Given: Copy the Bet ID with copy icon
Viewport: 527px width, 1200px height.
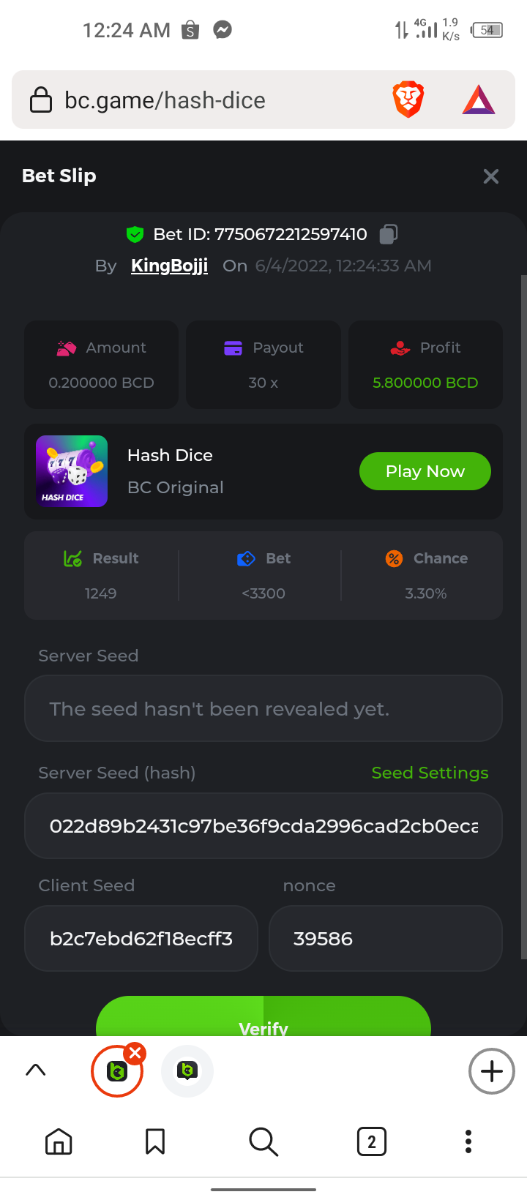Looking at the screenshot, I should [389, 234].
